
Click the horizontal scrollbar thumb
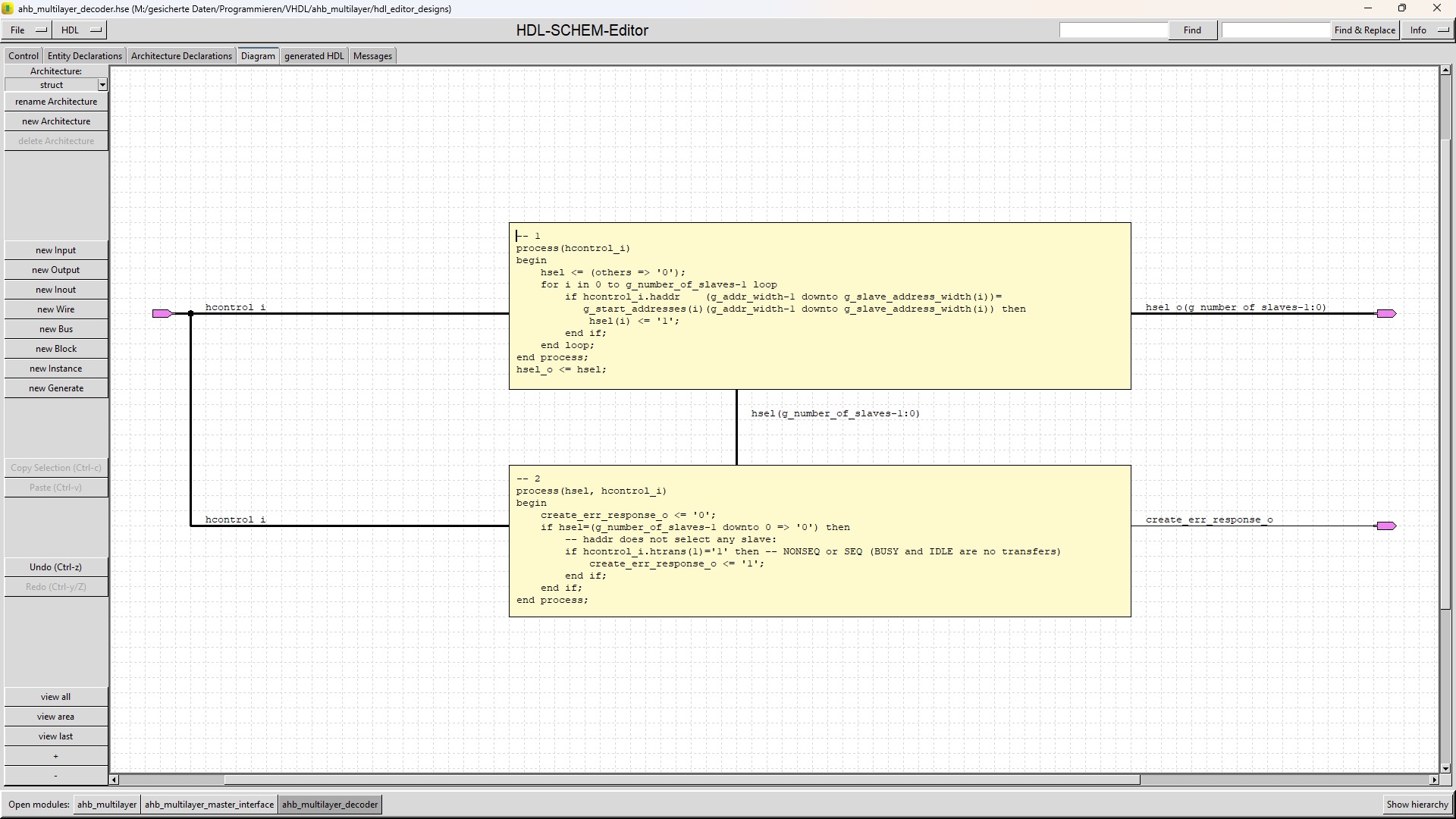tap(681, 780)
